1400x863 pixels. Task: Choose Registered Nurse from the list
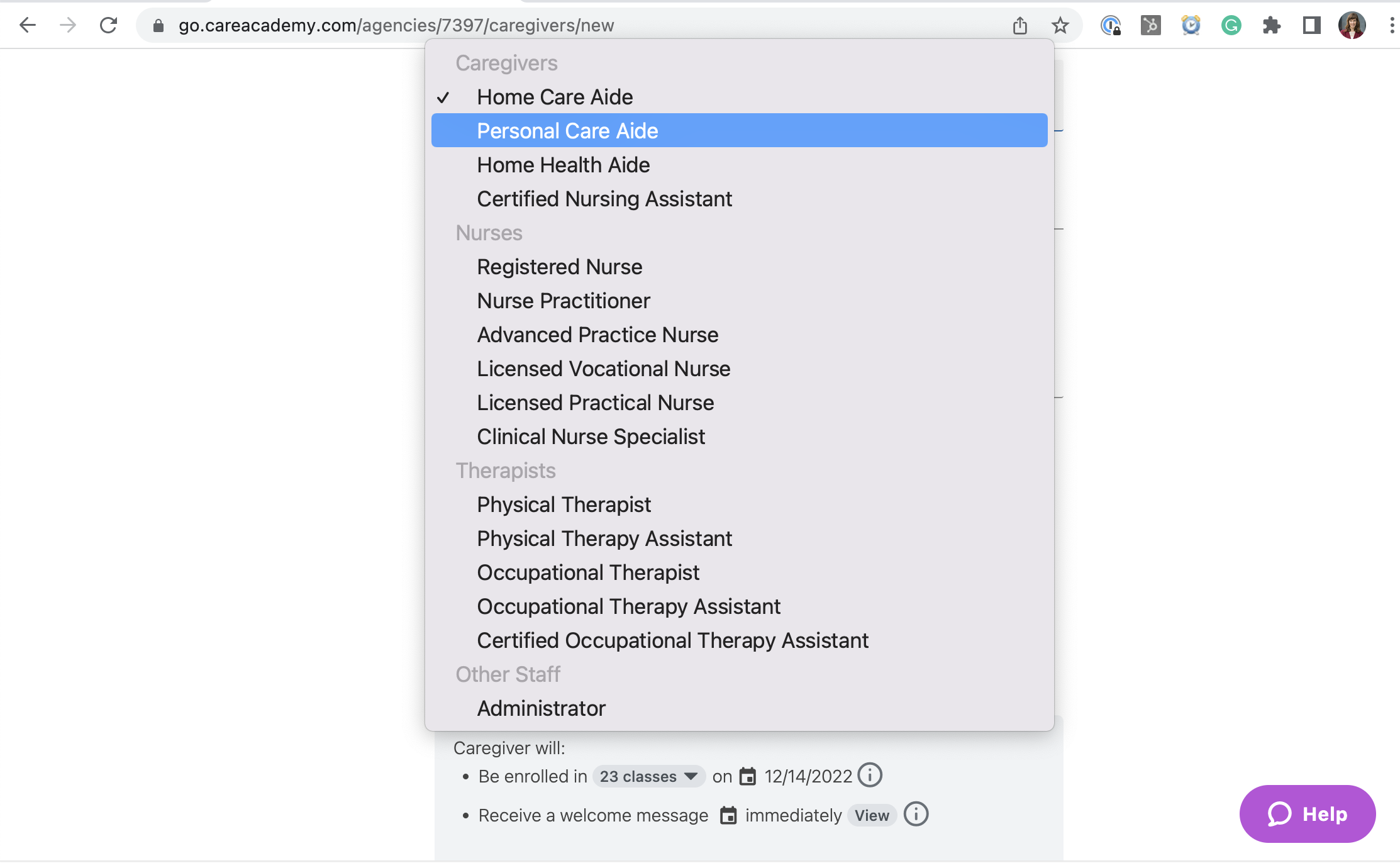[x=559, y=267]
